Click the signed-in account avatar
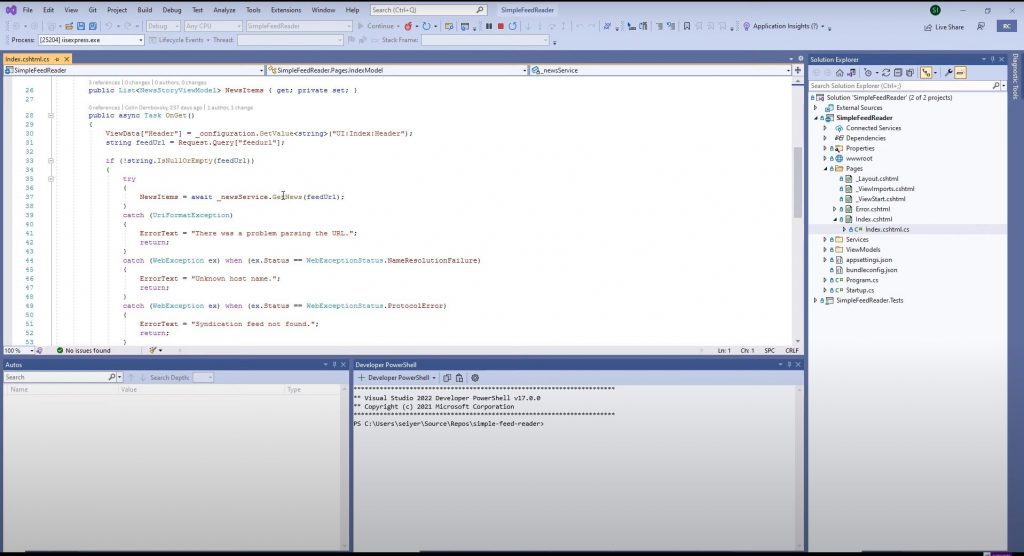The image size is (1024, 556). 935,10
